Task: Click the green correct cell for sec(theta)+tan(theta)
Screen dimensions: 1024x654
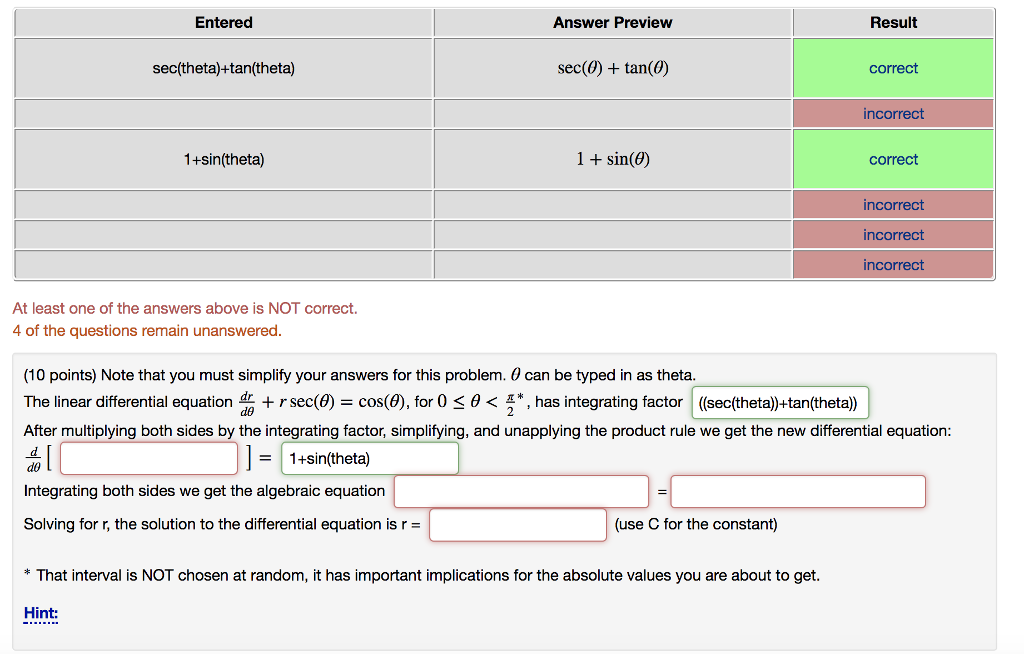Action: click(893, 68)
